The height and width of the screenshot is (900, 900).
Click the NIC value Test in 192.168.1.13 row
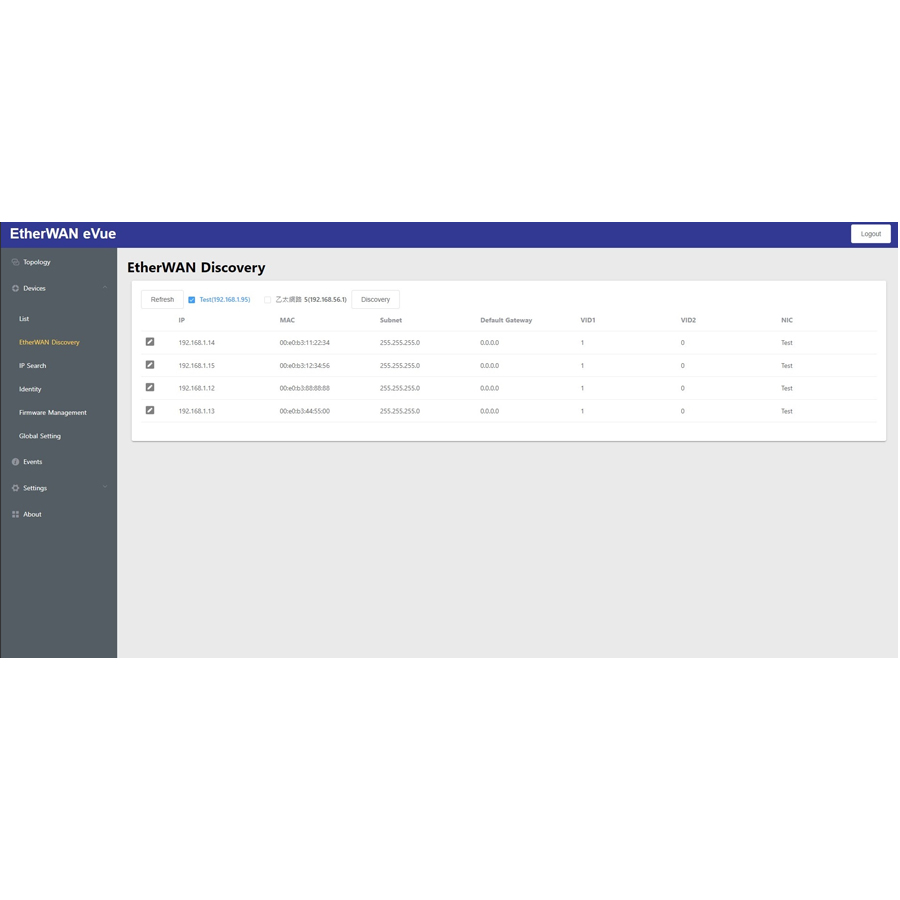pyautogui.click(x=787, y=412)
